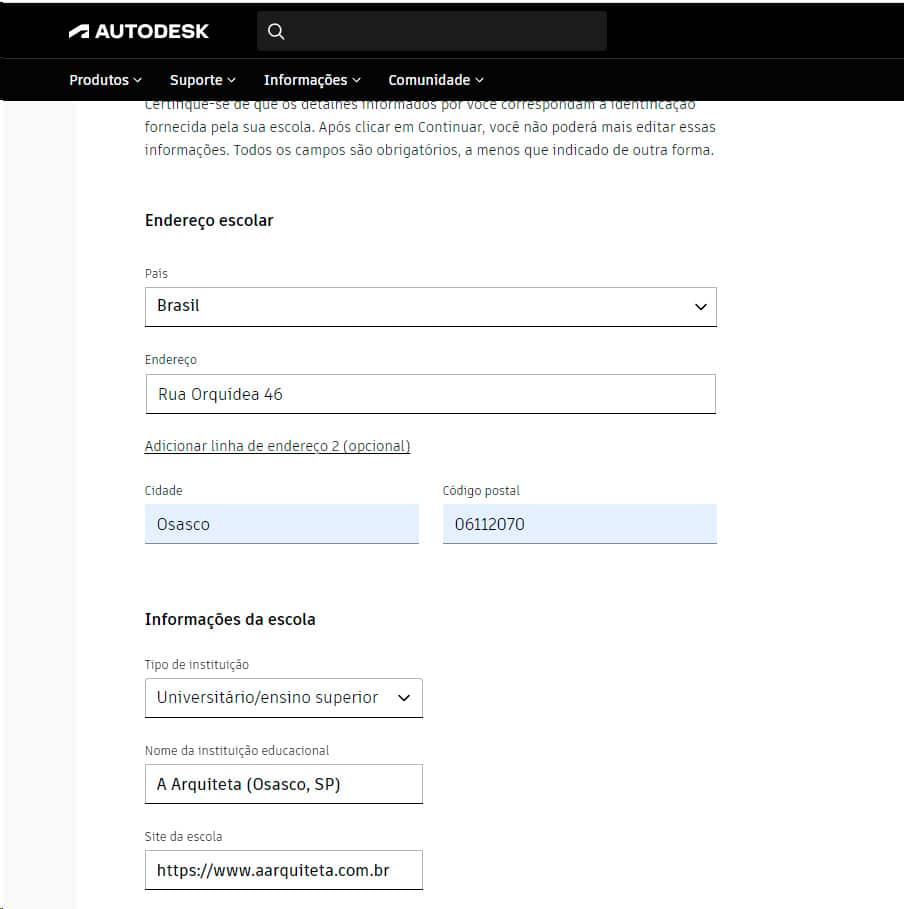Image resolution: width=904 pixels, height=909 pixels.
Task: Click the País dropdown arrow
Action: click(x=700, y=307)
